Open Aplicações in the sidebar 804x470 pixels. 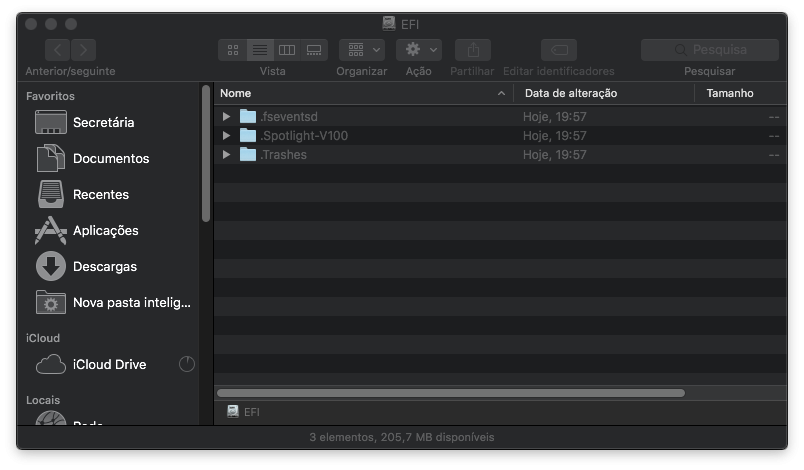[105, 231]
